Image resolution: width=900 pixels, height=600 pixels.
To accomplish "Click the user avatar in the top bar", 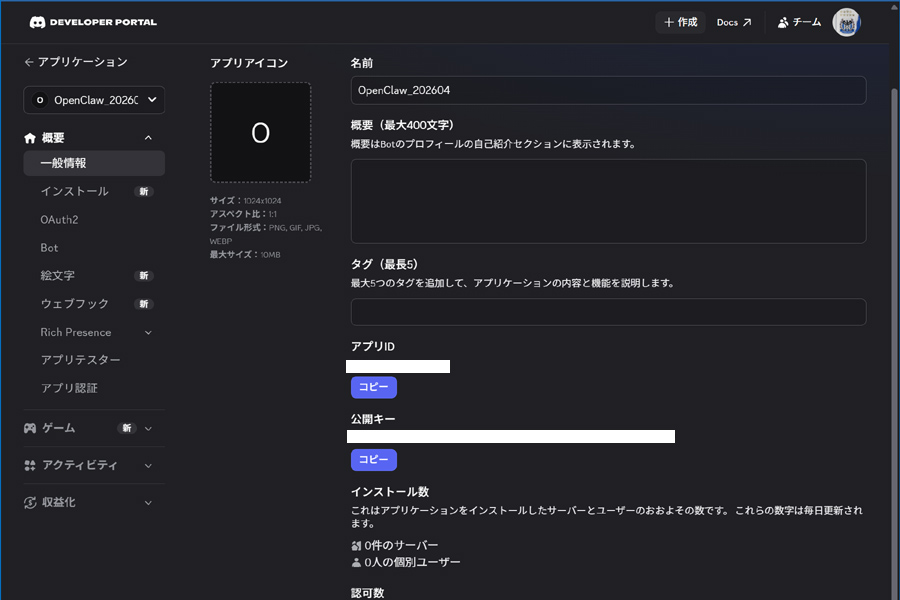I will pyautogui.click(x=846, y=21).
